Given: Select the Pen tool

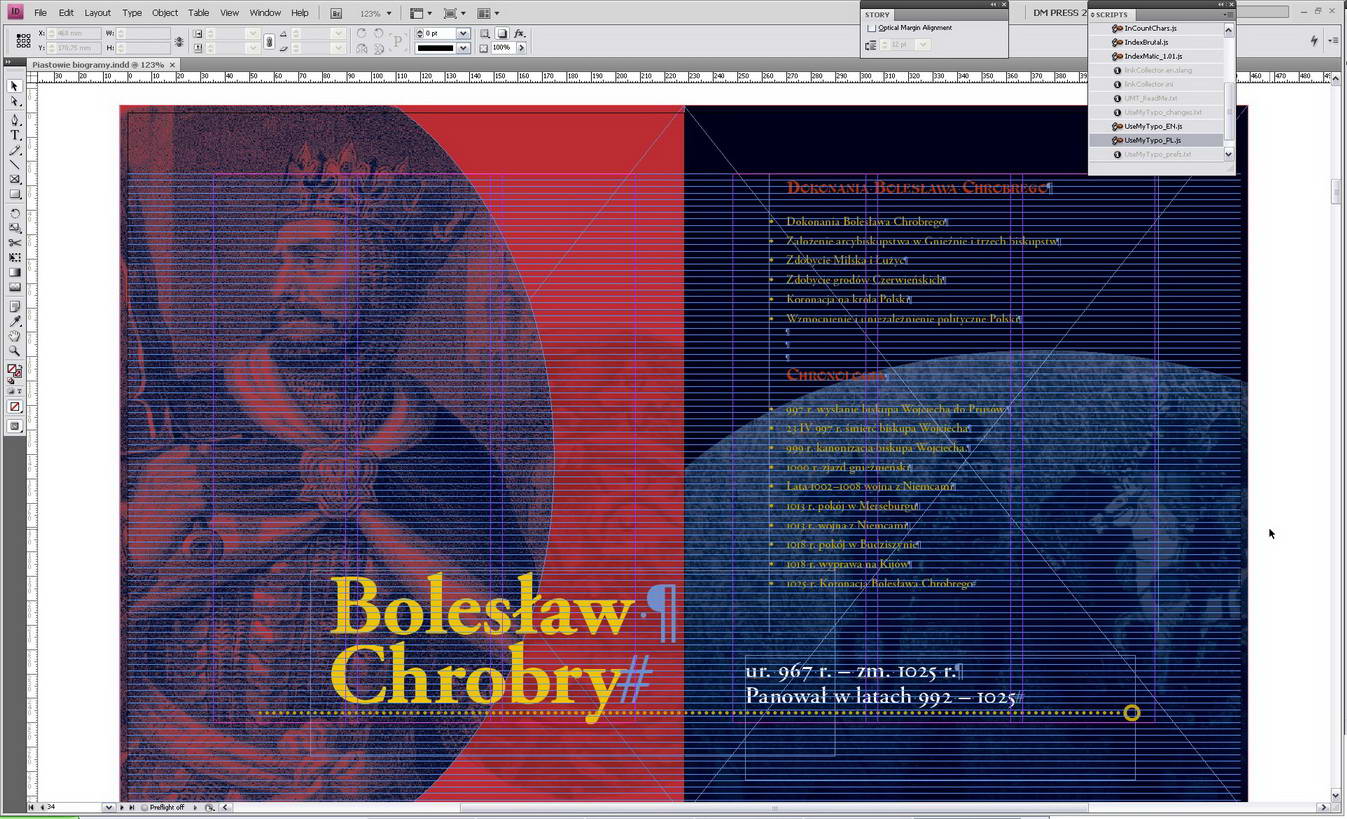Looking at the screenshot, I should pos(14,120).
